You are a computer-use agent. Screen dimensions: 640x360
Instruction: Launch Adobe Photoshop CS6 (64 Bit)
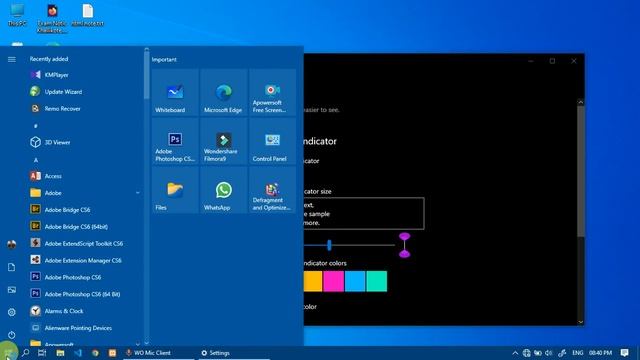point(84,294)
